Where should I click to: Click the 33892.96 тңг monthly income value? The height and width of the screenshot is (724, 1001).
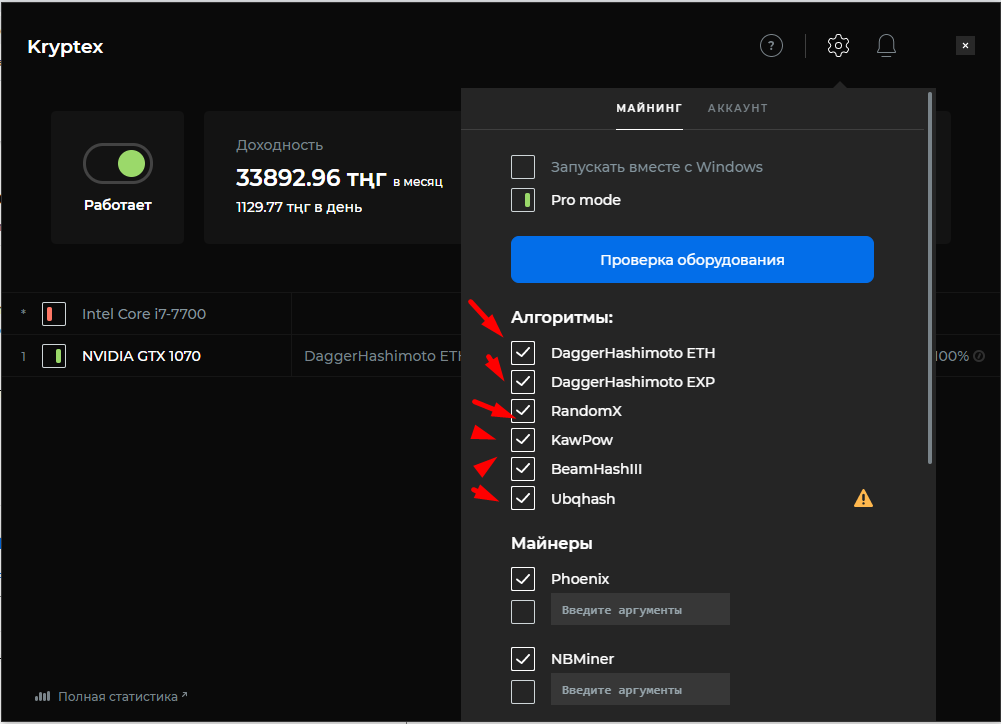[311, 177]
